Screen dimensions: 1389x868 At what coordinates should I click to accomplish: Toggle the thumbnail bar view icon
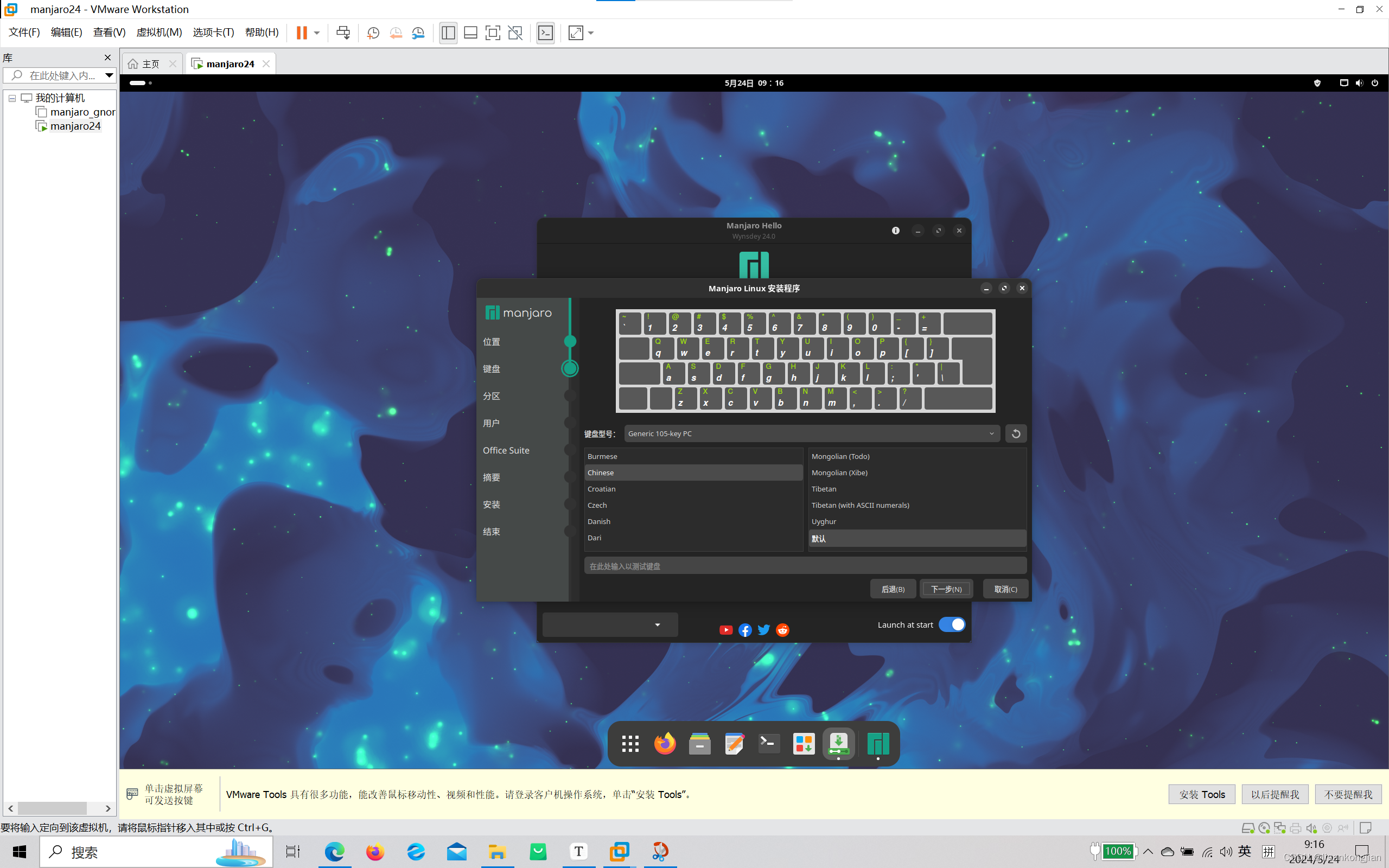[470, 33]
